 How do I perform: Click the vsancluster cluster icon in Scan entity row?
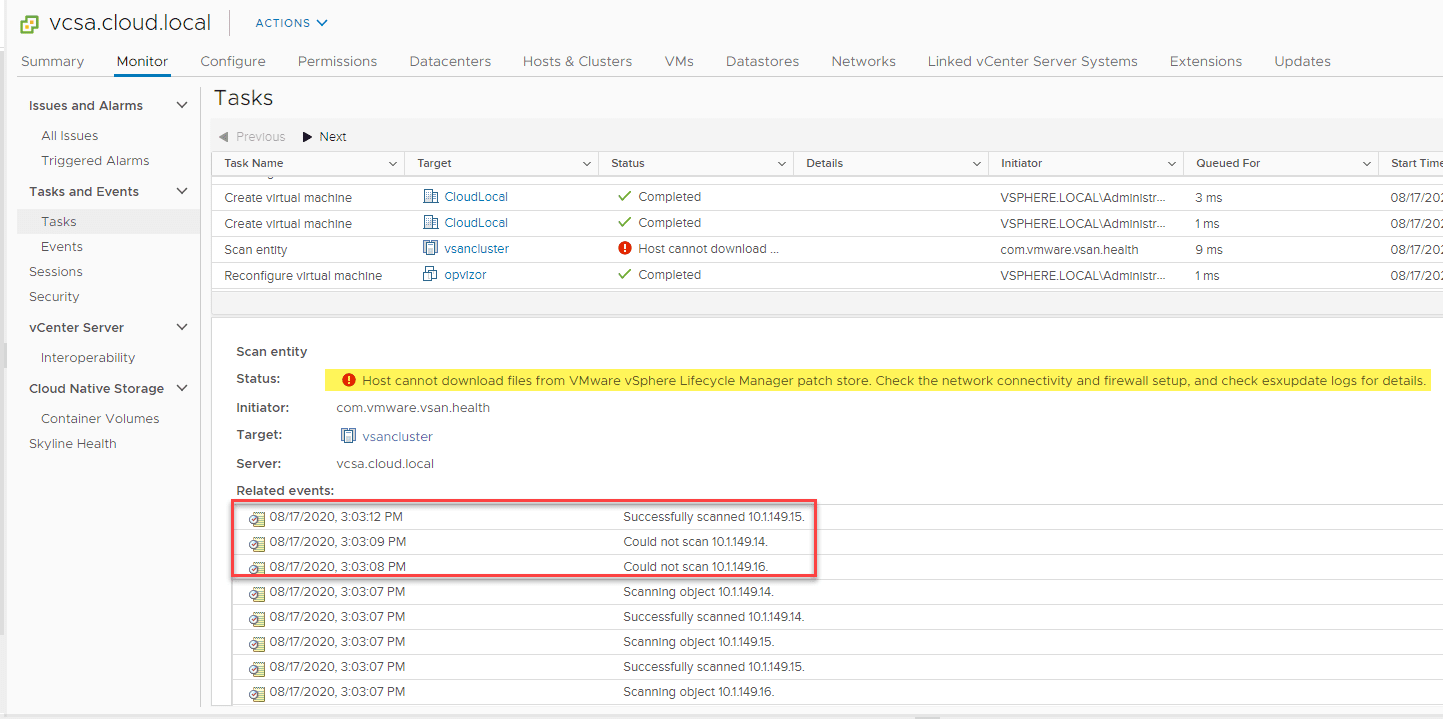point(430,248)
